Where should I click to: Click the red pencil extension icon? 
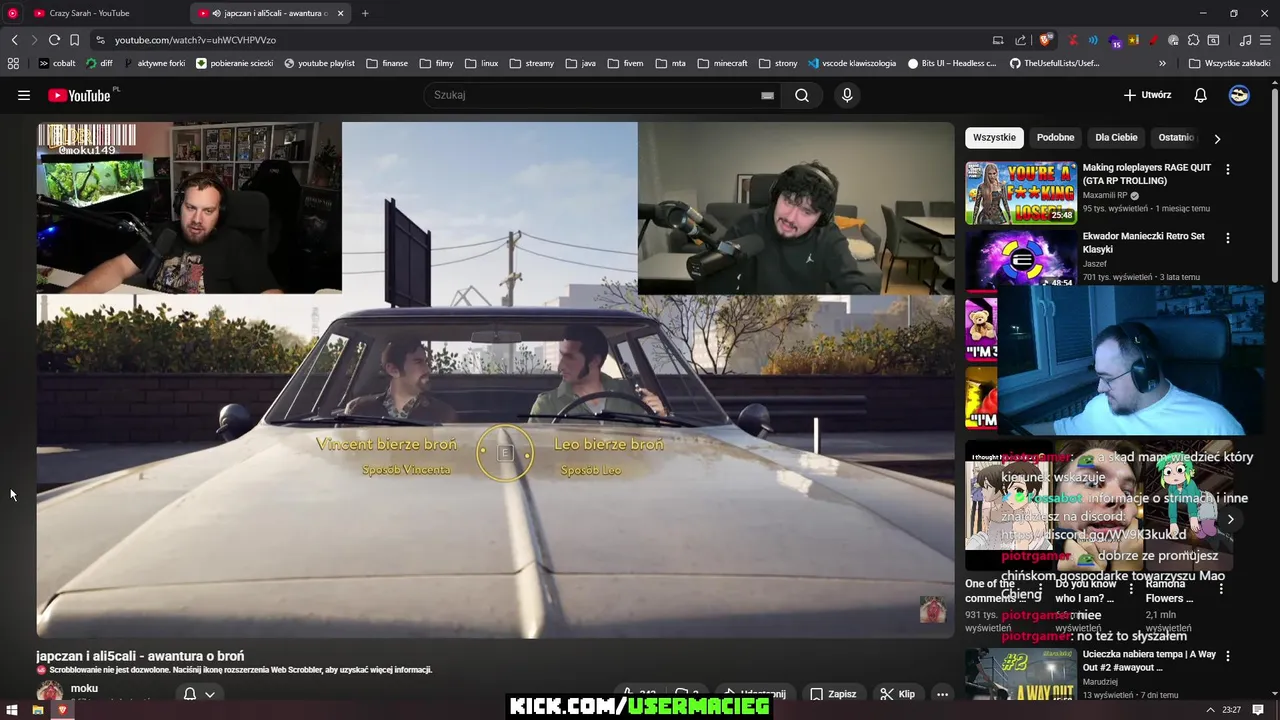point(1153,40)
